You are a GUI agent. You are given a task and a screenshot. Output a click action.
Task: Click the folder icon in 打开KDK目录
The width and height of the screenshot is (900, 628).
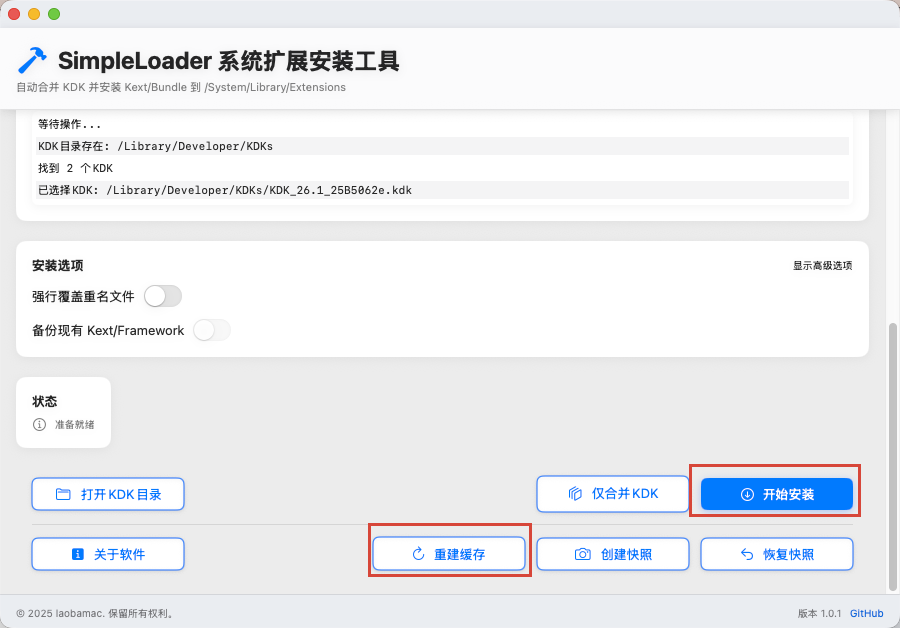click(x=63, y=494)
